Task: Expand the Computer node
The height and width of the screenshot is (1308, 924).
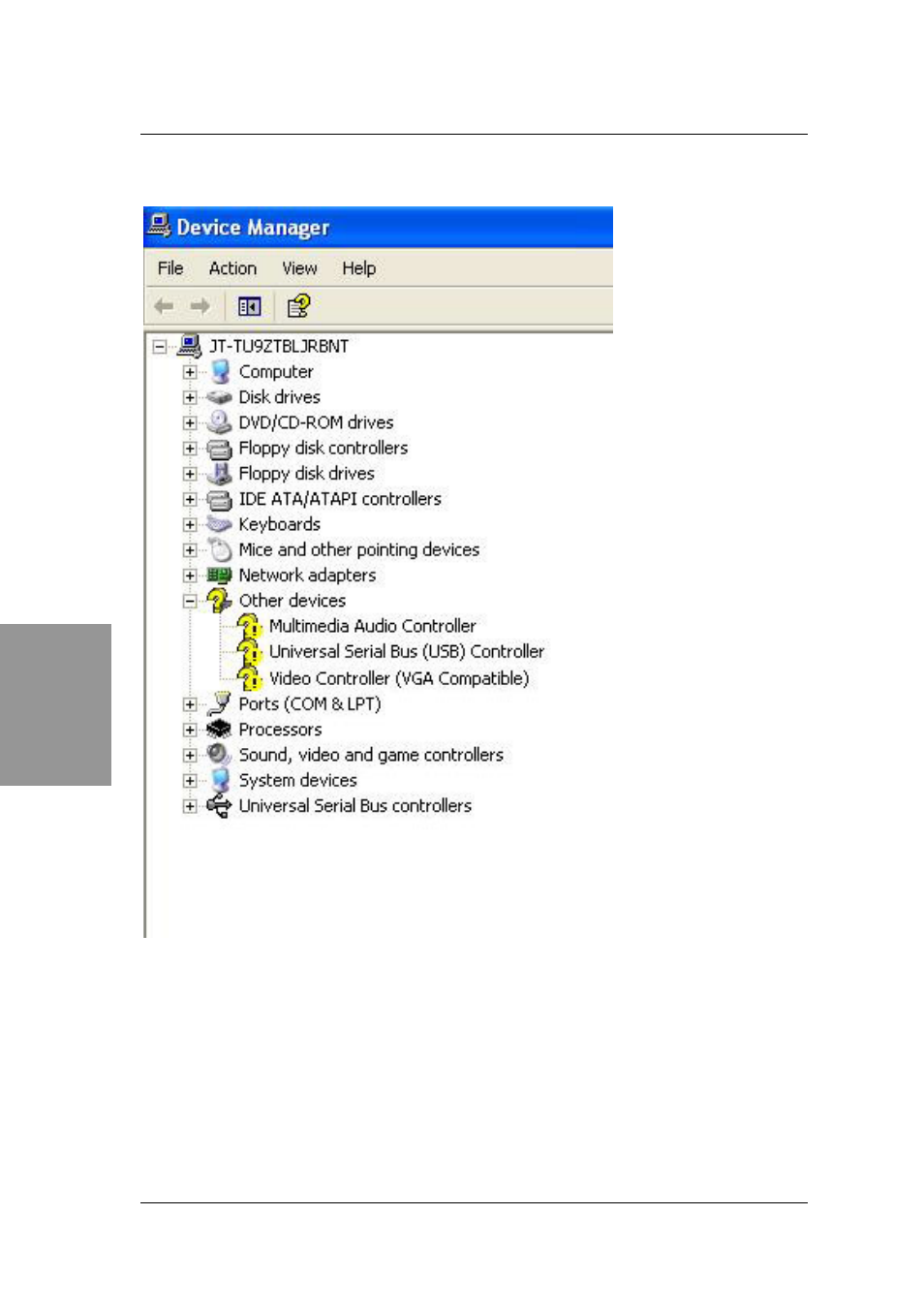Action: pyautogui.click(x=190, y=372)
